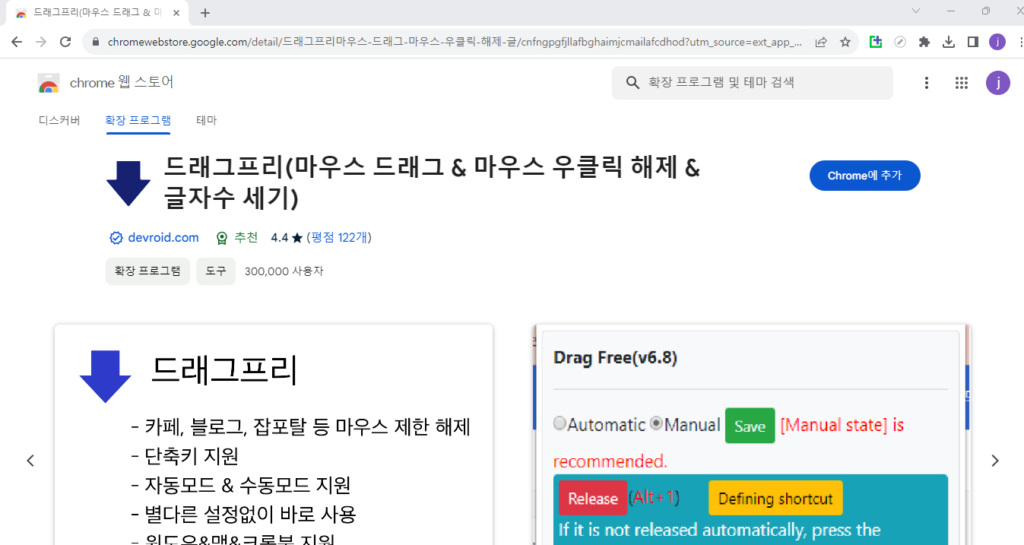
Task: Open Chrome profile avatar in toolbar
Action: click(997, 42)
